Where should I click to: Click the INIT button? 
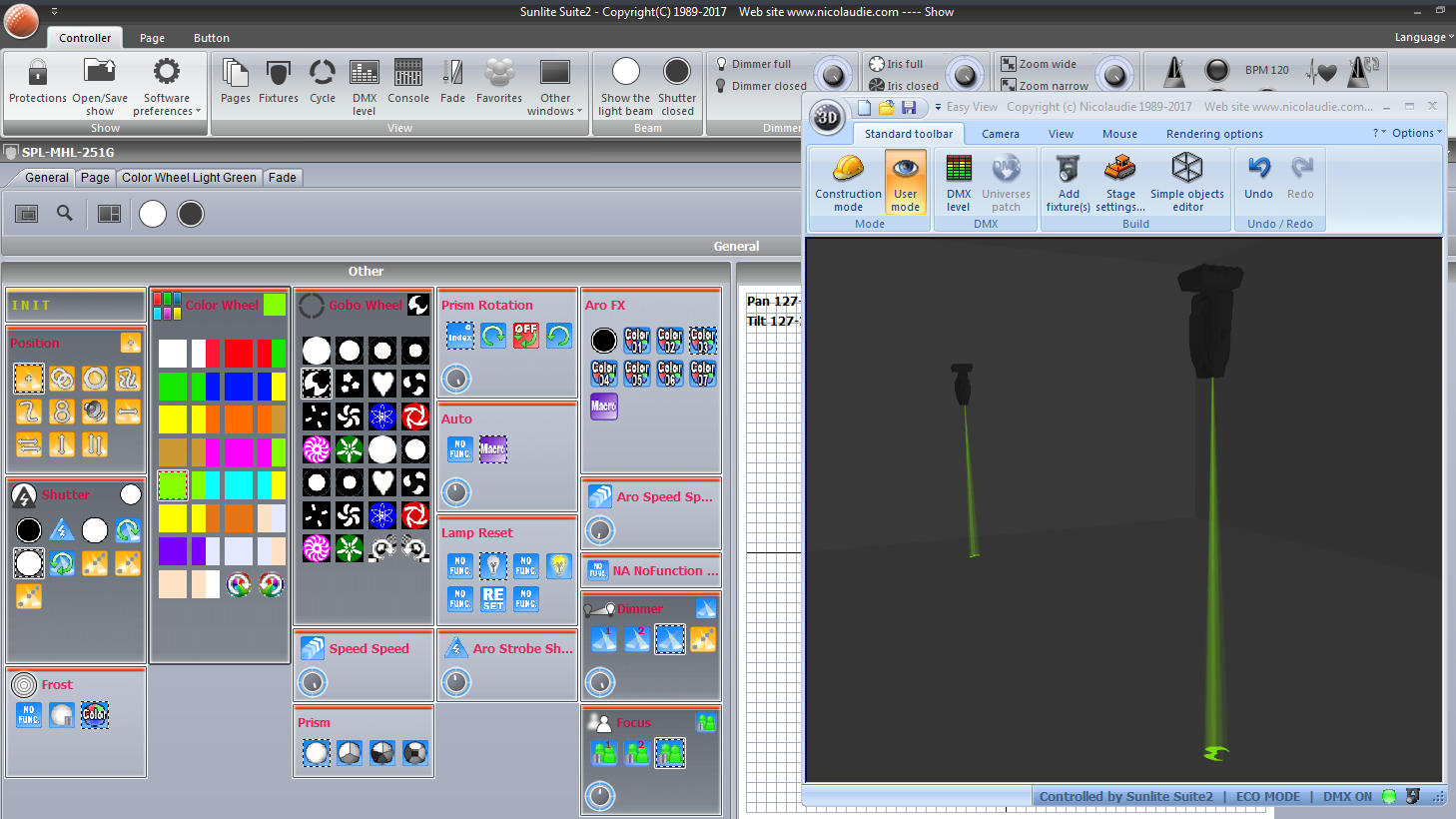tap(76, 306)
